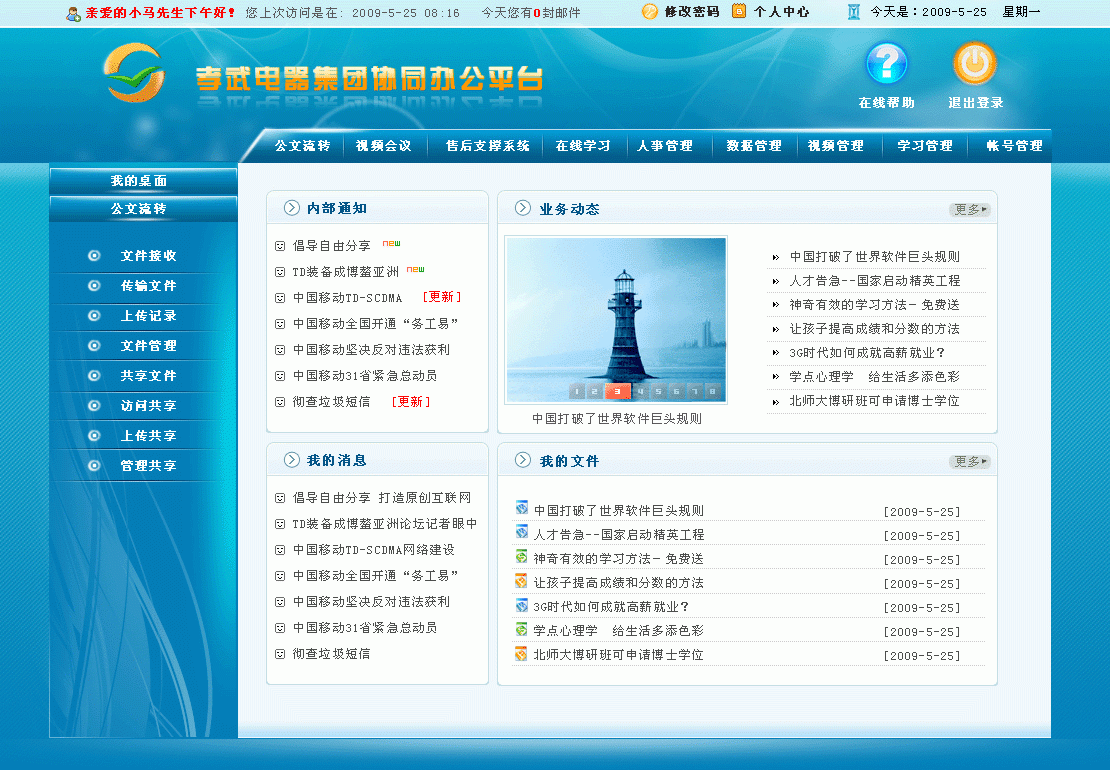Click the file icon beside 人才告急 in 我的文件
The height and width of the screenshot is (770, 1110).
(522, 531)
